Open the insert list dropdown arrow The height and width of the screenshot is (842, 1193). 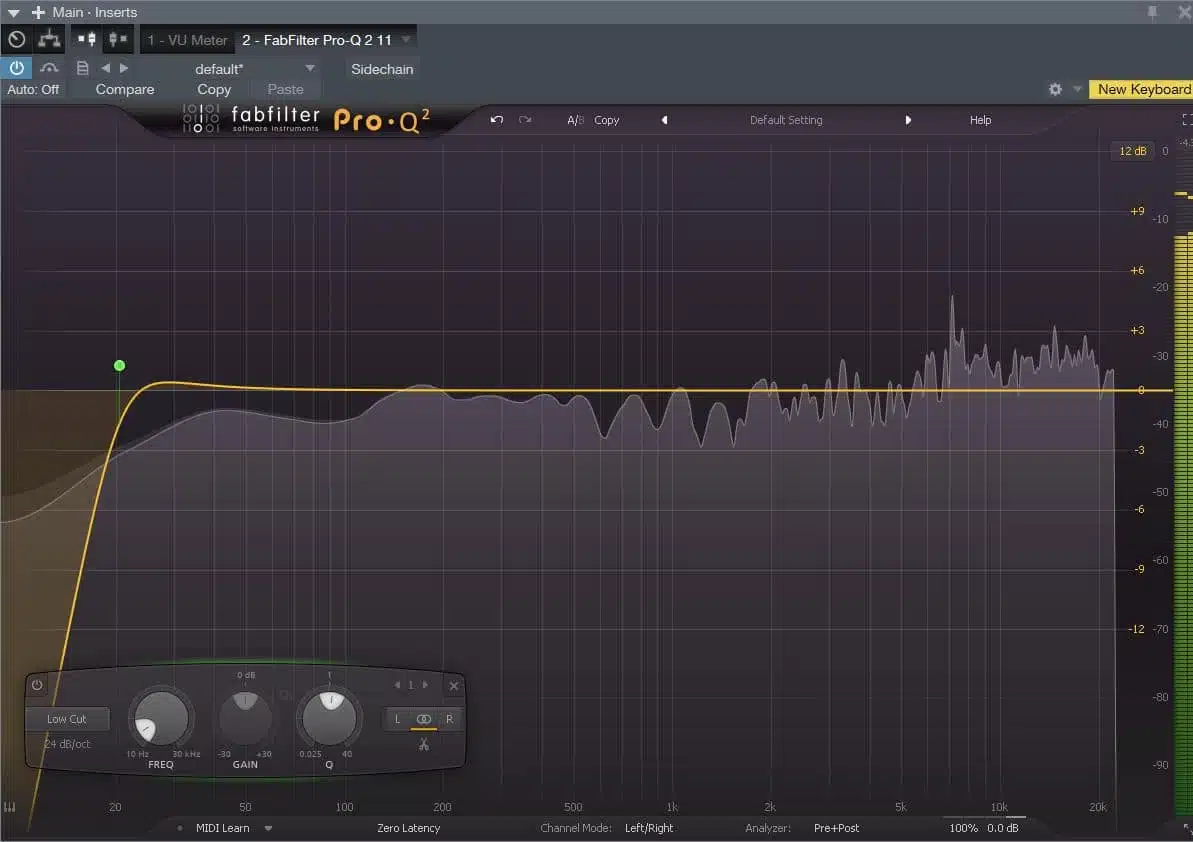click(x=406, y=39)
